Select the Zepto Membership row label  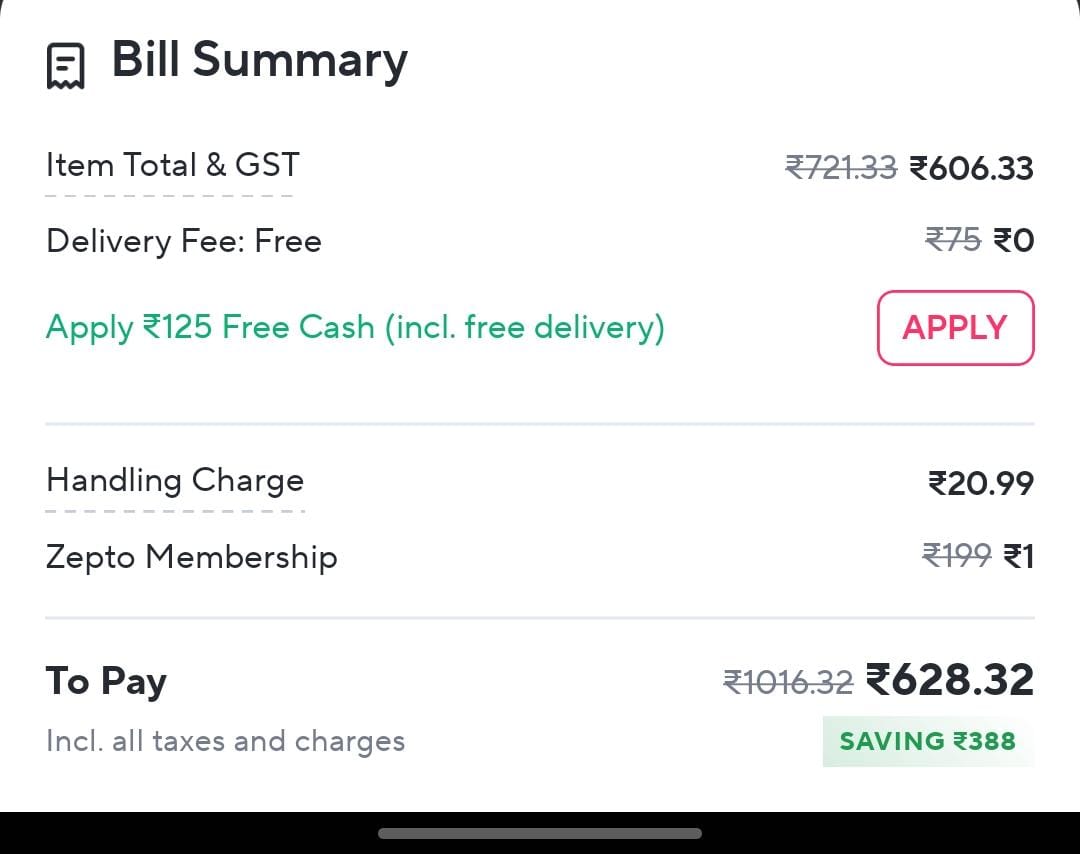192,557
